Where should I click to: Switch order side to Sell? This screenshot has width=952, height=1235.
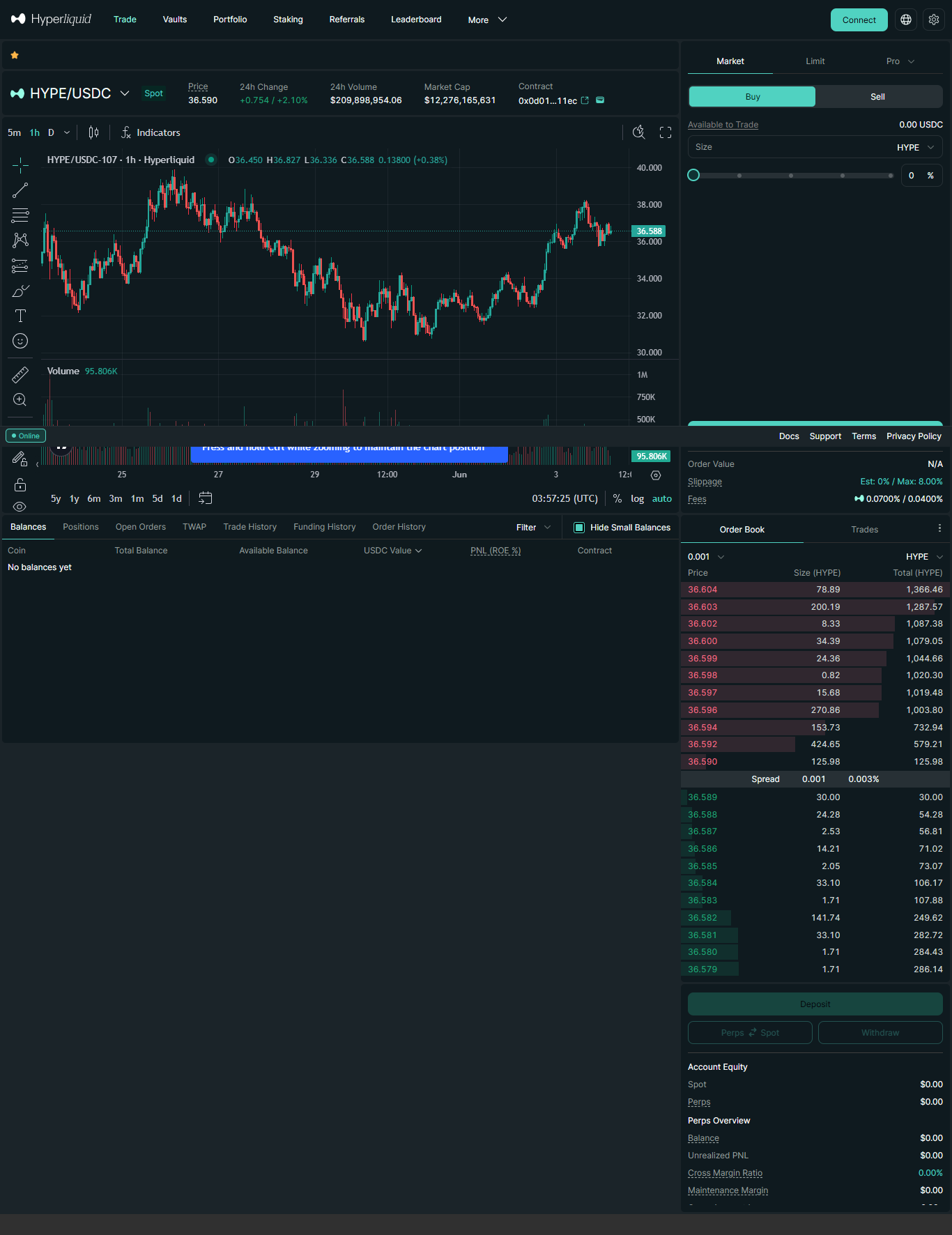click(878, 97)
